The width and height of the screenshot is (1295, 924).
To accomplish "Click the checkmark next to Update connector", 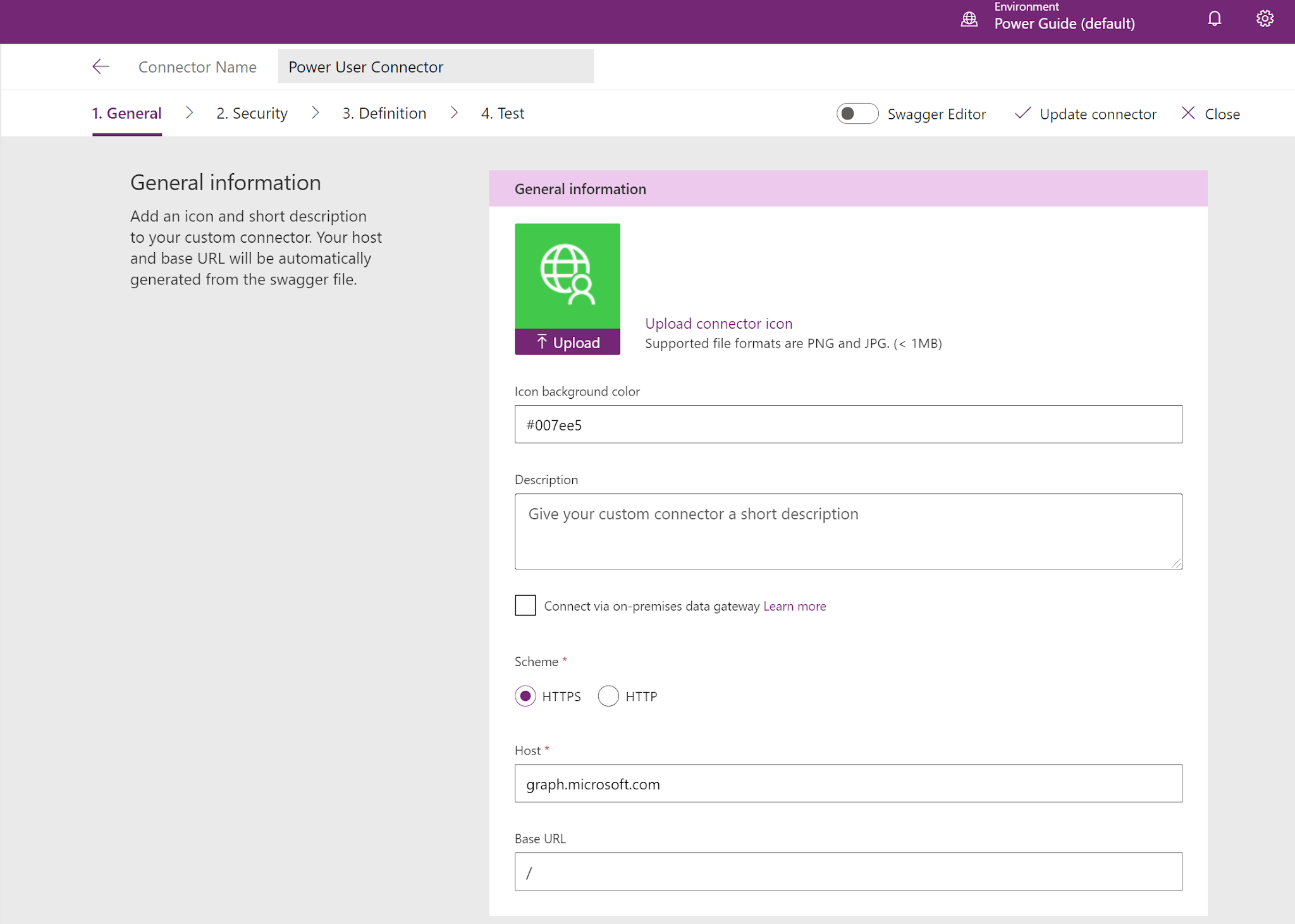I will [1022, 113].
